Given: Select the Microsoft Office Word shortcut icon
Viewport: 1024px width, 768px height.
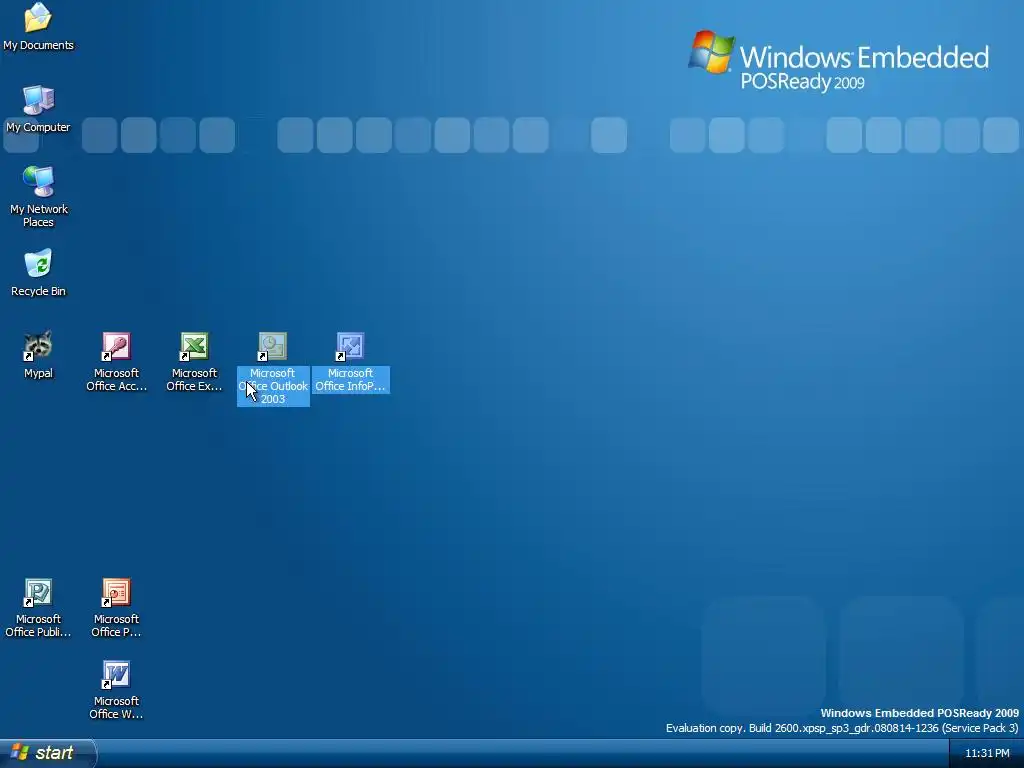Looking at the screenshot, I should pos(116,675).
